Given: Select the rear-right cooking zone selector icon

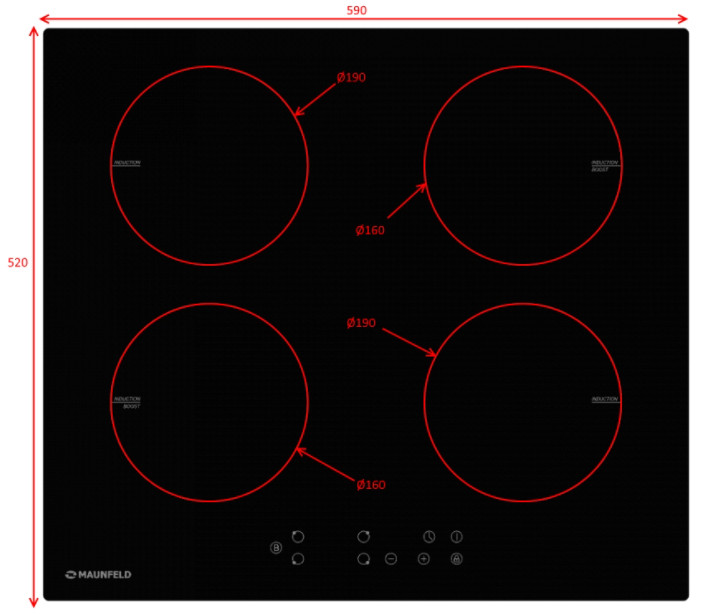Looking at the screenshot, I should 364,537.
